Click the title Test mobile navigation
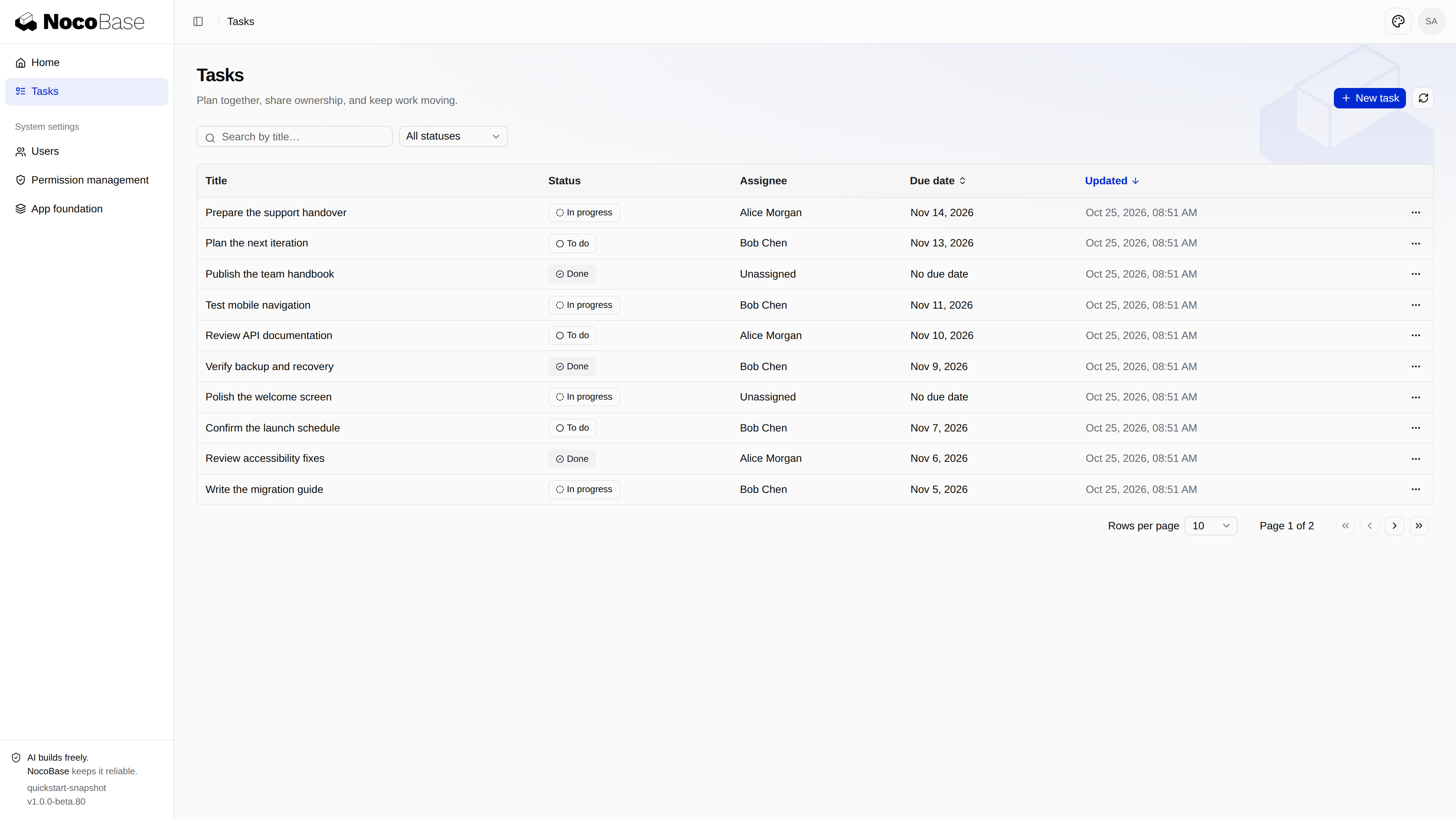This screenshot has width=1456, height=819. click(258, 305)
